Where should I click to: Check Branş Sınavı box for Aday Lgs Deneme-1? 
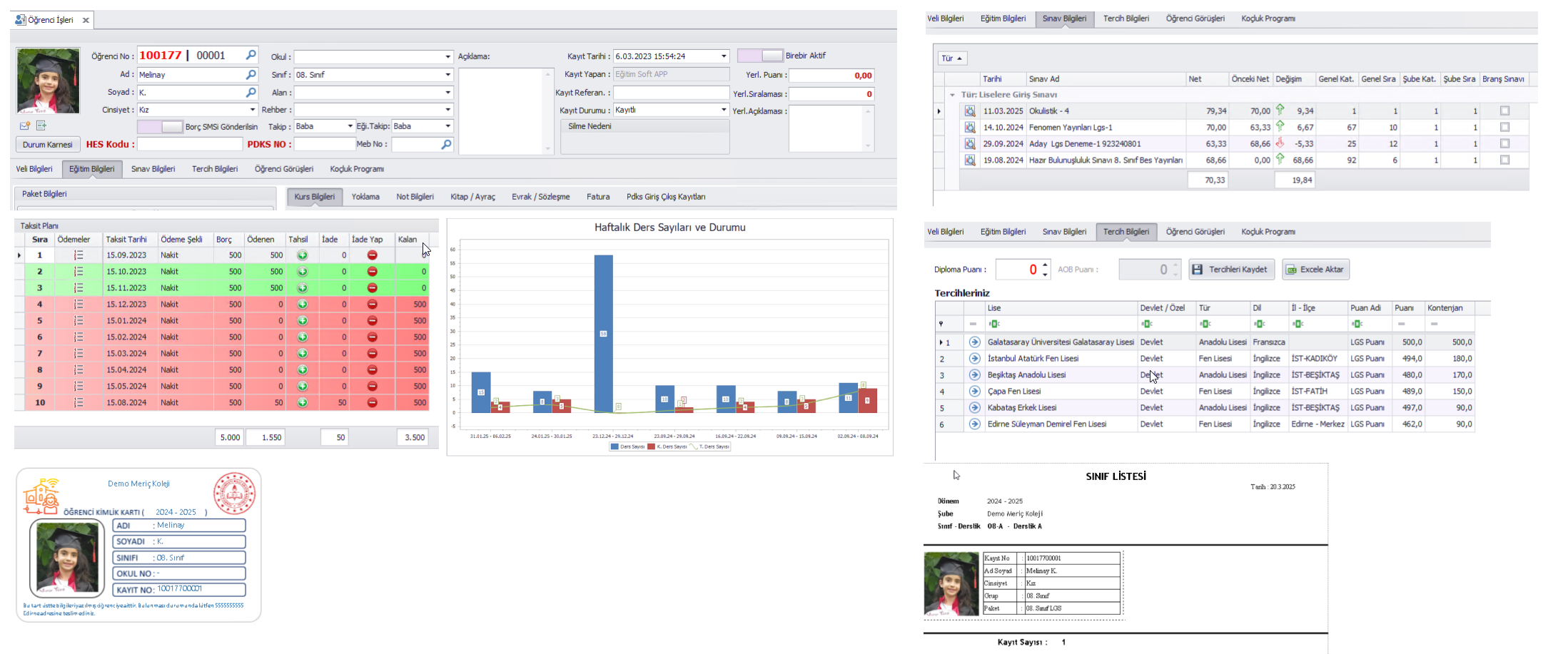(x=1504, y=143)
